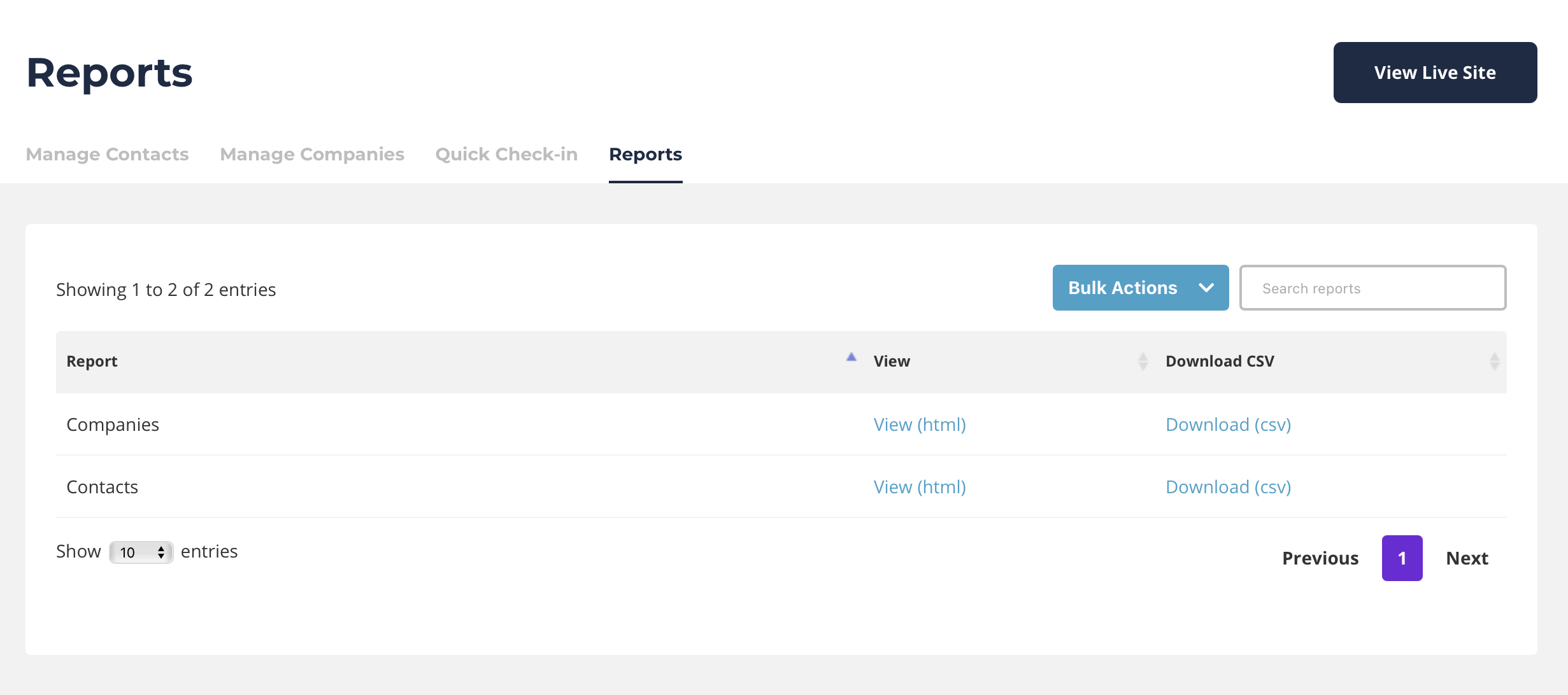Download the Companies csv report
This screenshot has height=695, width=1568.
click(x=1228, y=425)
